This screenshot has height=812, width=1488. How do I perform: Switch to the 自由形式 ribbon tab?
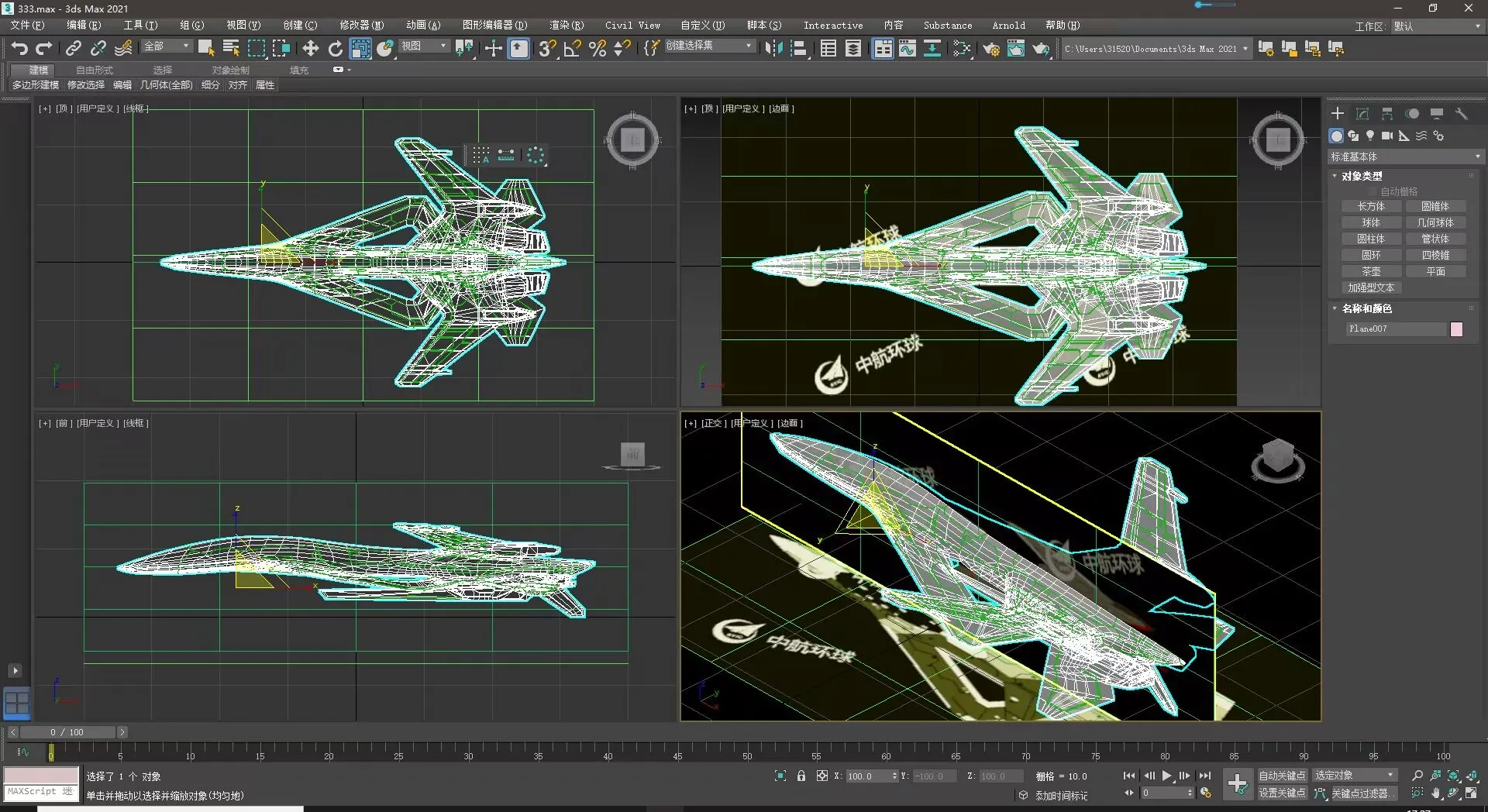point(94,70)
